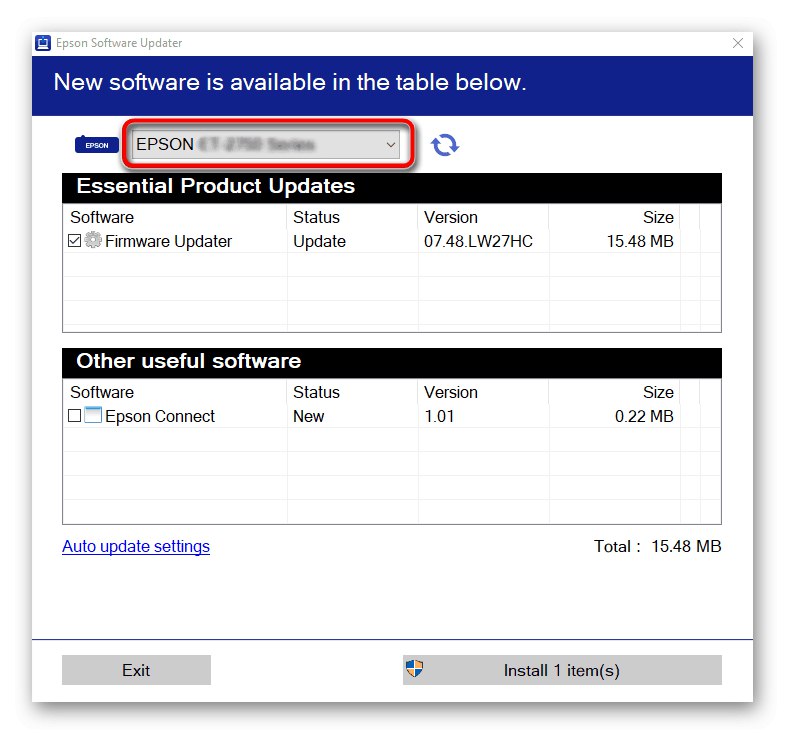Click the blue EPSON printer logo icon
Screen dimensions: 785x734
[x=97, y=145]
